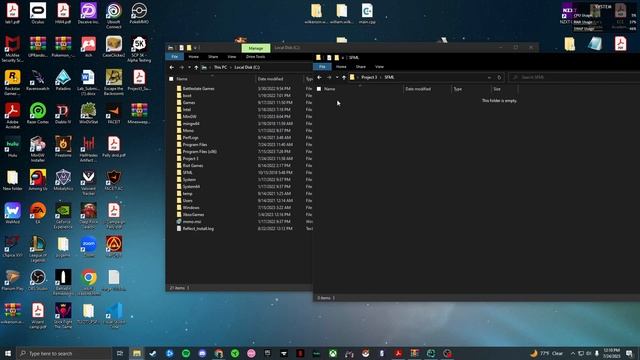Viewport: 640px width, 360px height.
Task: Launch Among Us from the desktop
Action: point(38,180)
